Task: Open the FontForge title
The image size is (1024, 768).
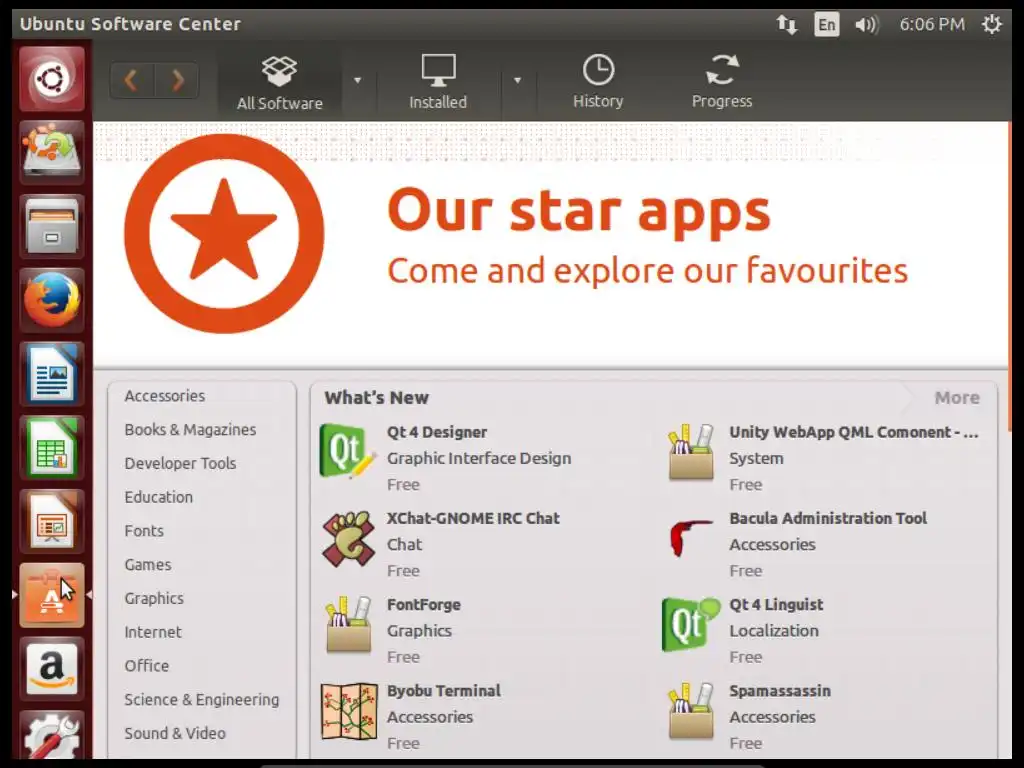Action: click(424, 605)
